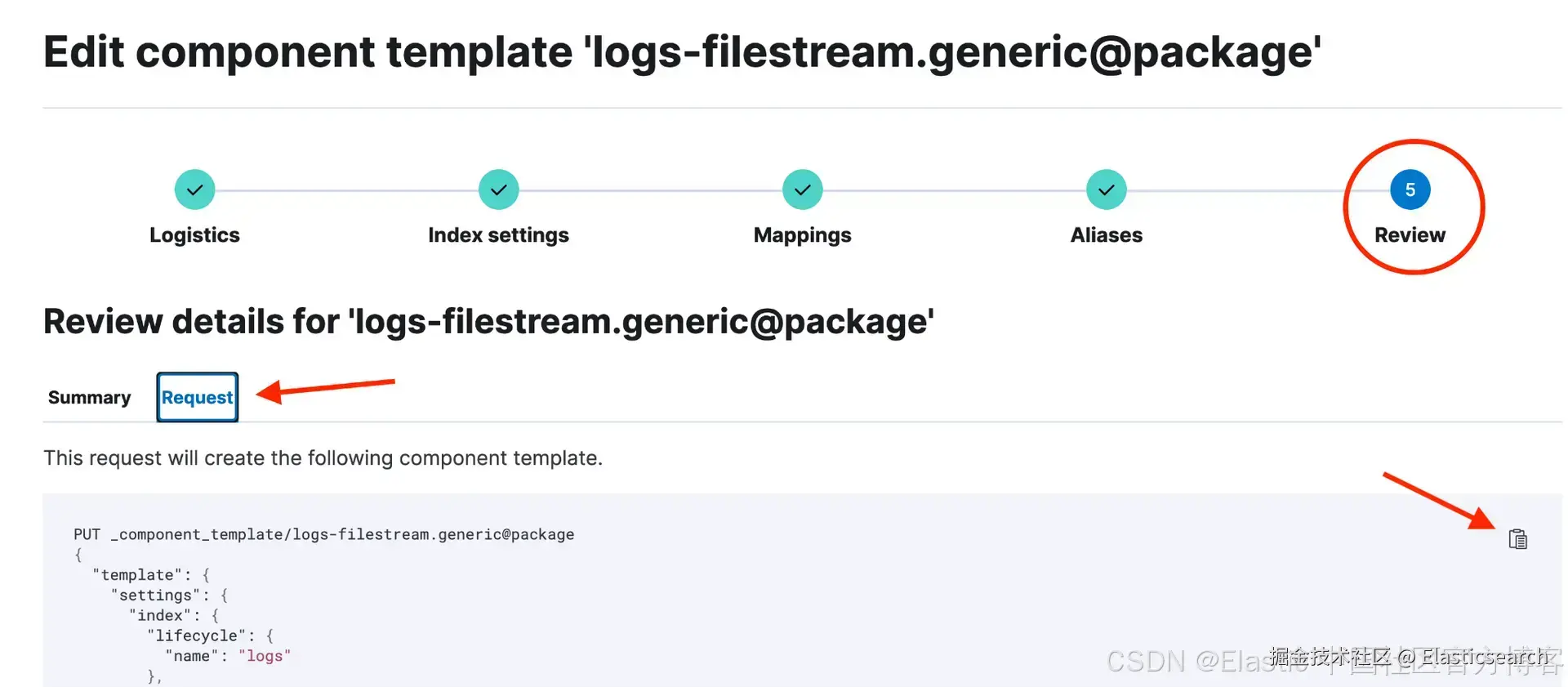Screen dimensions: 1568x687
Task: Click the Aliases step checkmark circle
Action: [x=1106, y=190]
